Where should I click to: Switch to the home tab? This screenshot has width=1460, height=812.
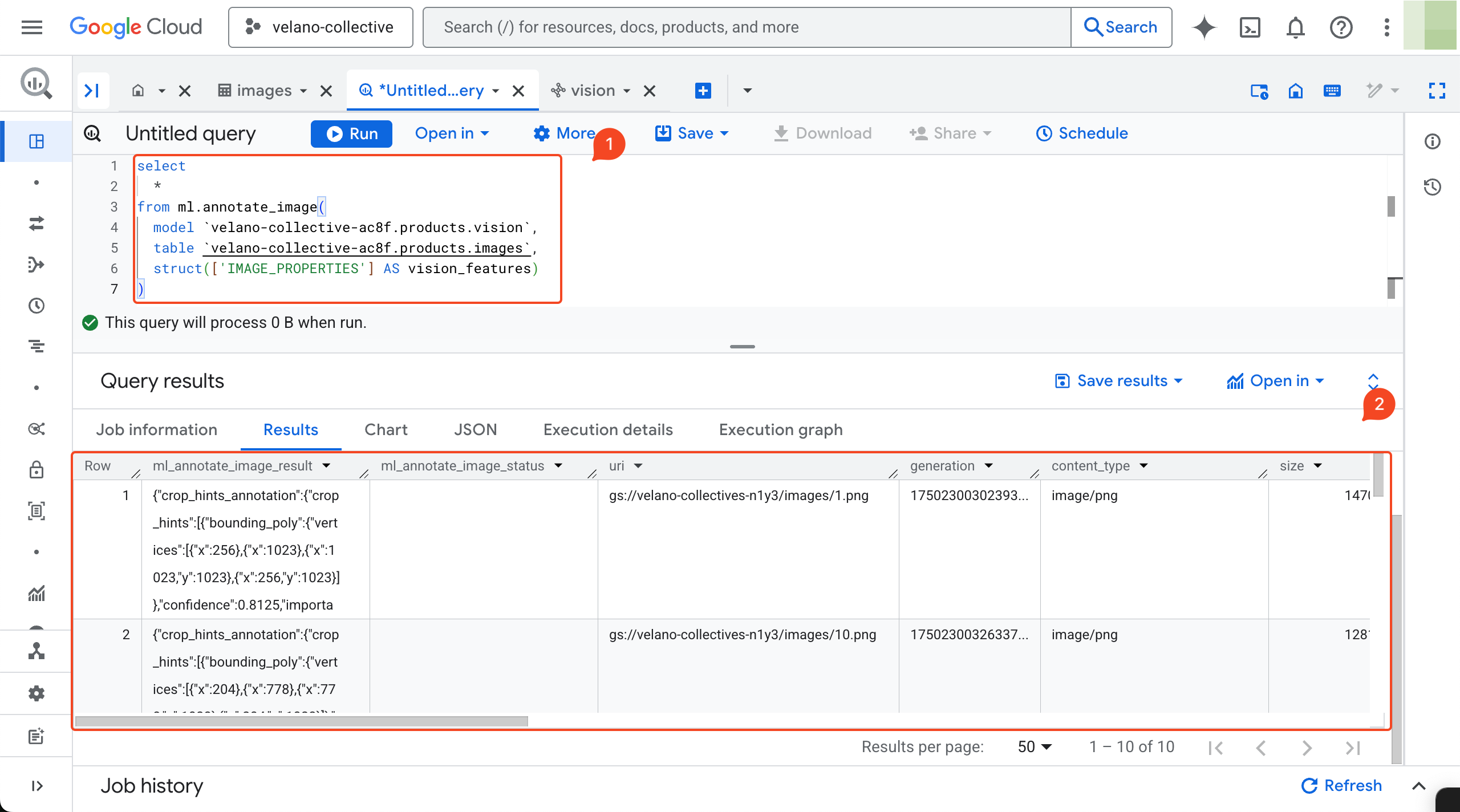[138, 90]
